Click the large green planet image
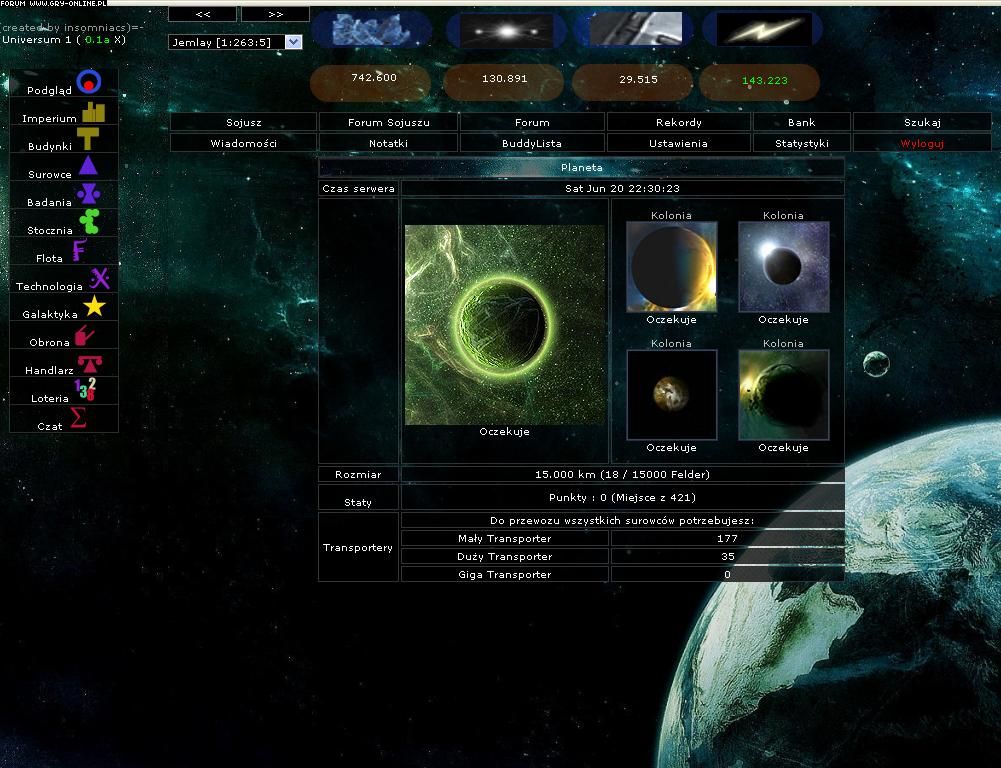Screen dimensions: 1001x768 [x=505, y=324]
